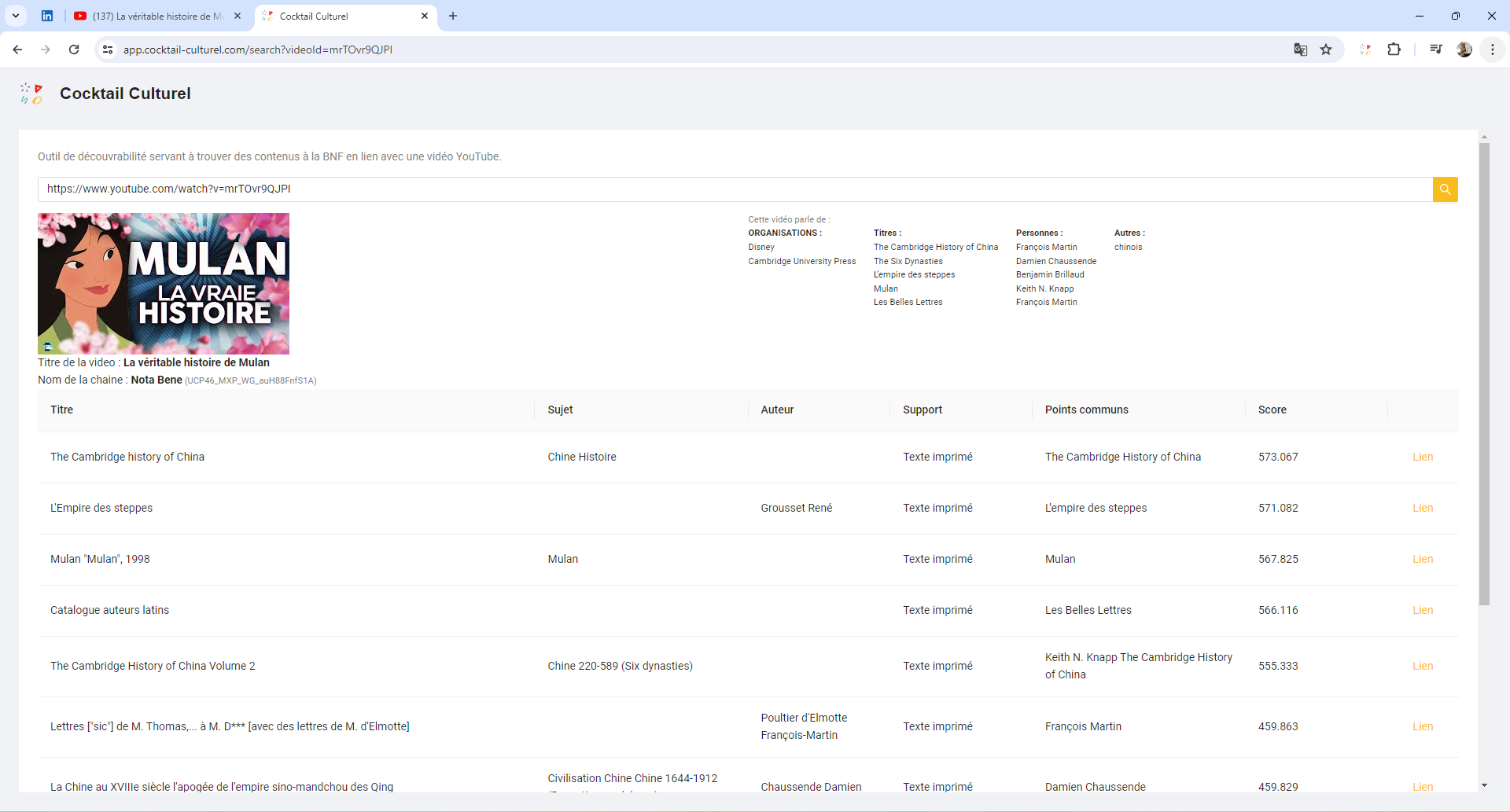Close the Cocktail Culturel tab

(425, 16)
